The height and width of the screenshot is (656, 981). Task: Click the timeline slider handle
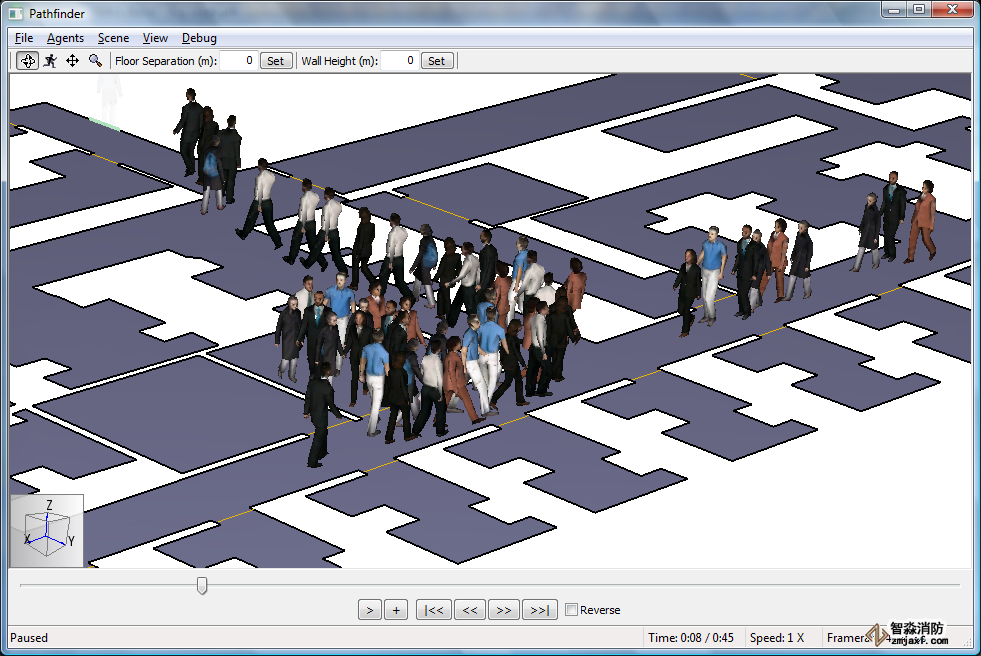202,585
